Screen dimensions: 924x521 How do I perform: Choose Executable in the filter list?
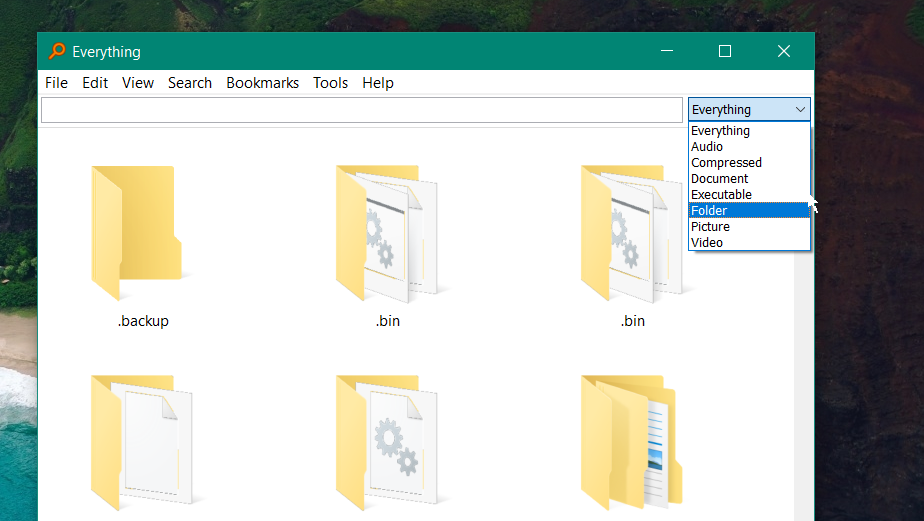(x=750, y=194)
